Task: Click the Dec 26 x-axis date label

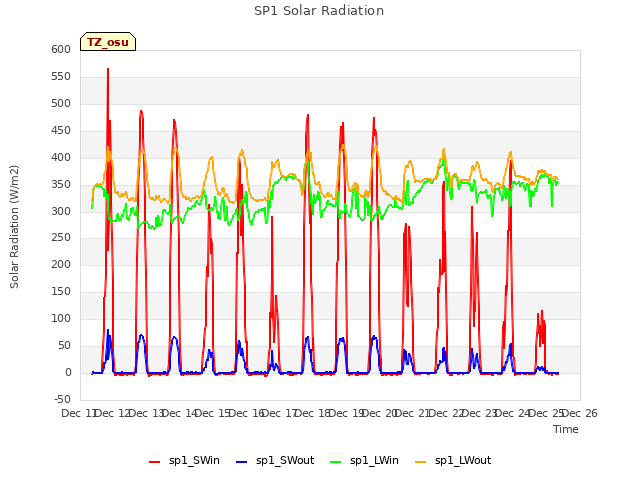Action: (x=580, y=413)
